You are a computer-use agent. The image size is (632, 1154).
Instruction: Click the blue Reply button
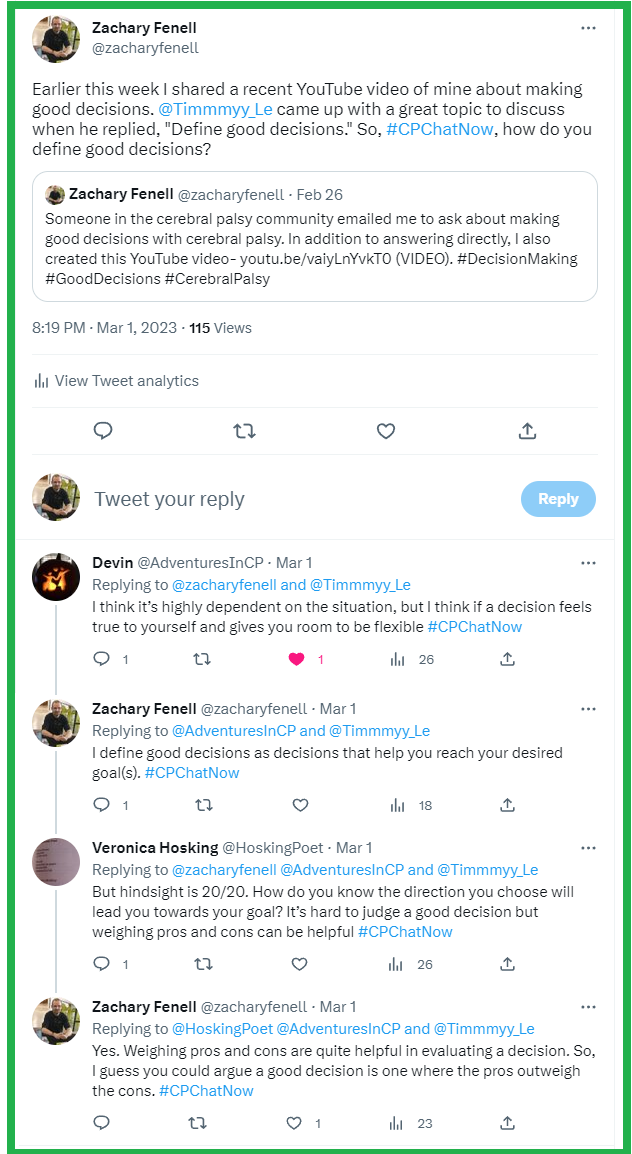pos(558,499)
